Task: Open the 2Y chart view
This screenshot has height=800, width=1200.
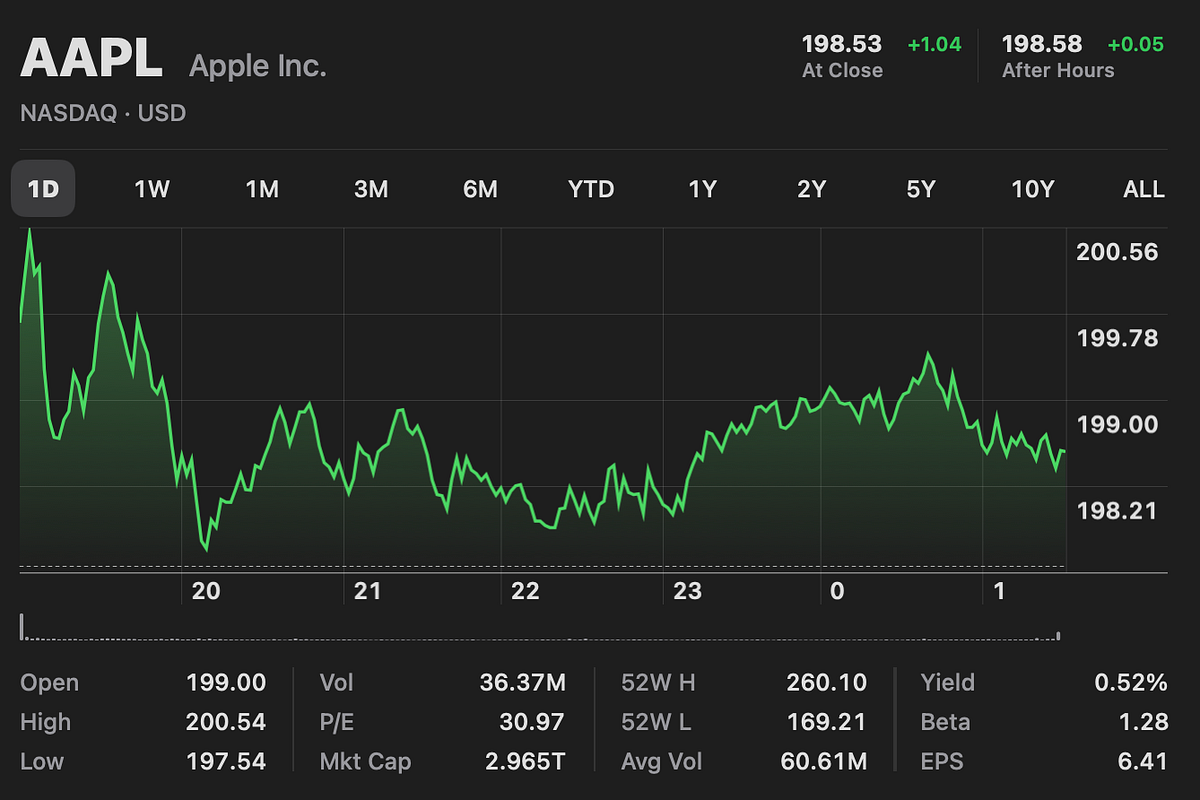Action: (811, 188)
